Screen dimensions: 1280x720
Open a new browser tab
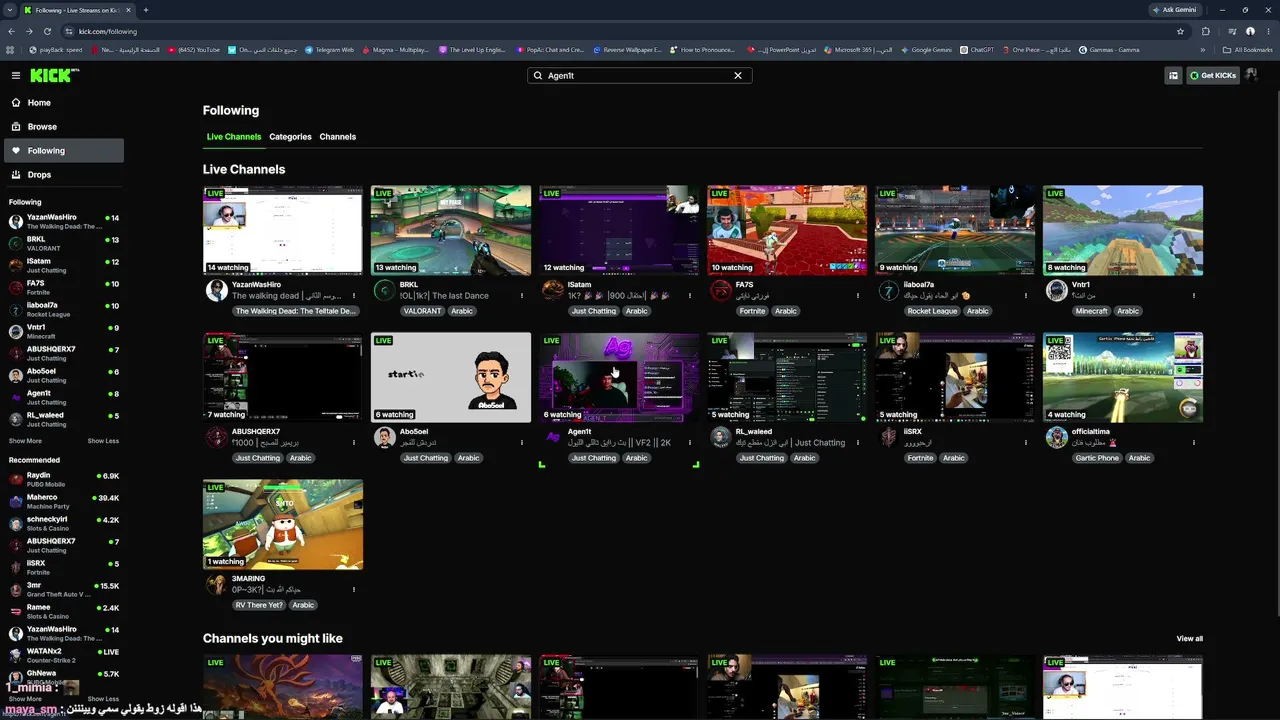(146, 10)
